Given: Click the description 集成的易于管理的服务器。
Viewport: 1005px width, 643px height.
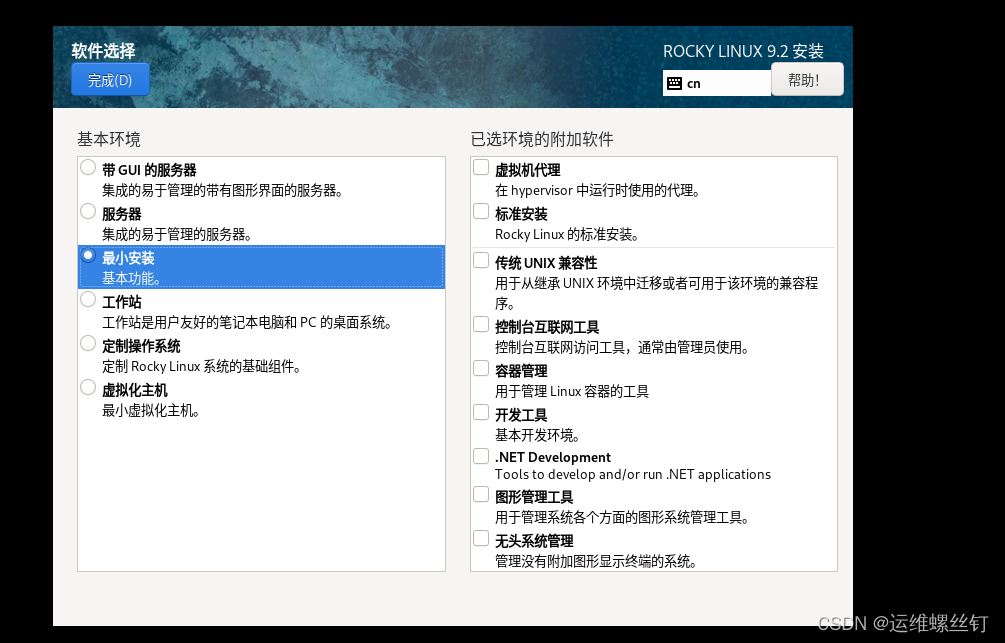Looking at the screenshot, I should (176, 235).
